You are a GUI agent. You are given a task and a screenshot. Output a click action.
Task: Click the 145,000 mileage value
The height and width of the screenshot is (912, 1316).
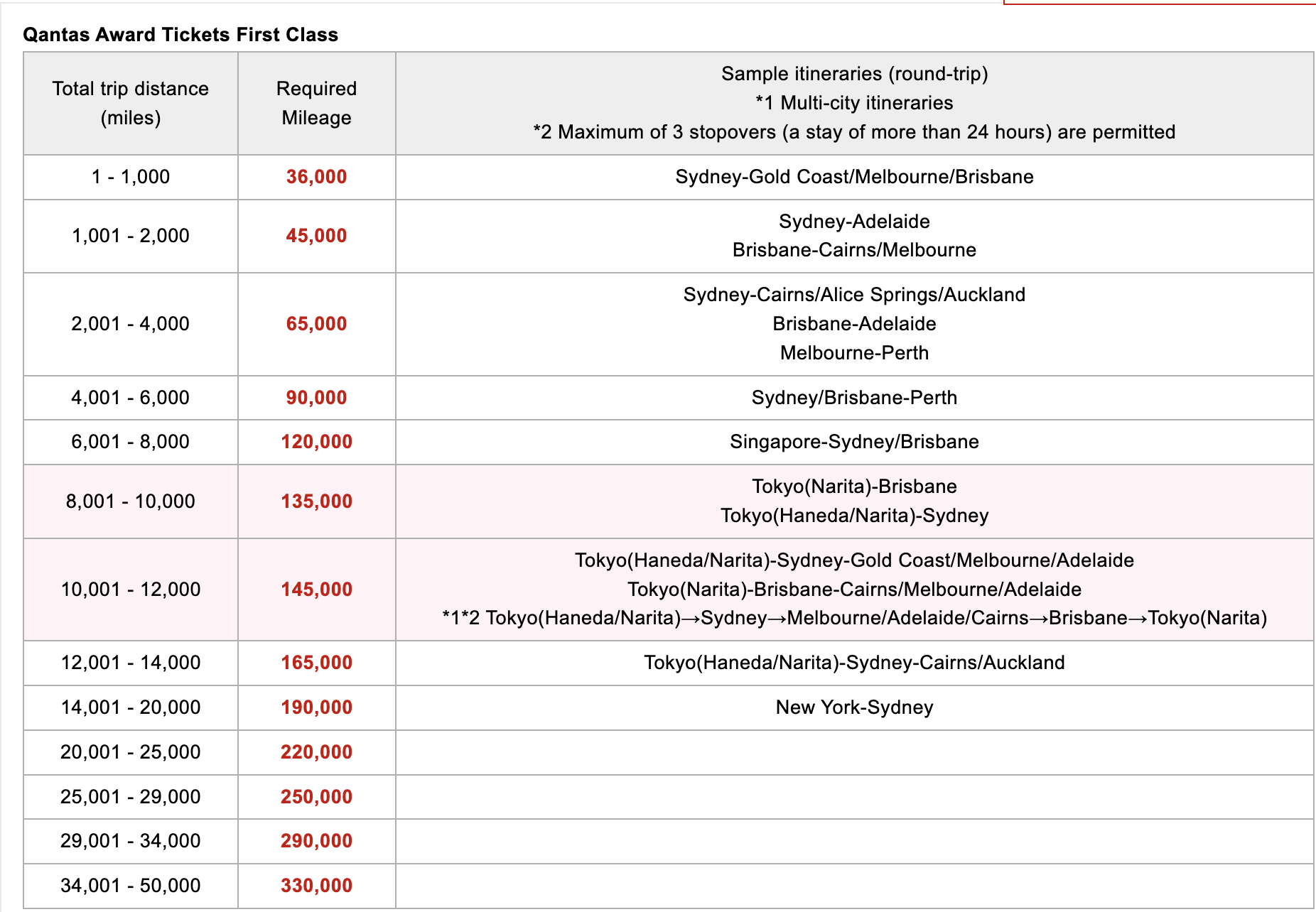[x=317, y=590]
